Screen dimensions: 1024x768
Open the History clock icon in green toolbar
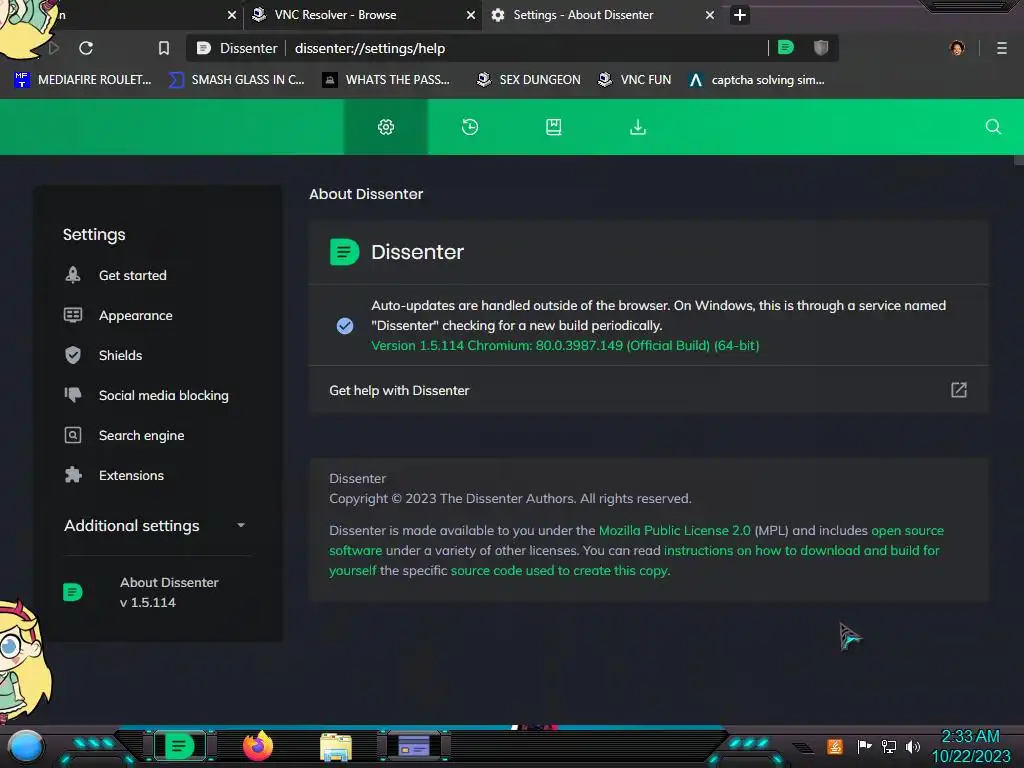(470, 127)
